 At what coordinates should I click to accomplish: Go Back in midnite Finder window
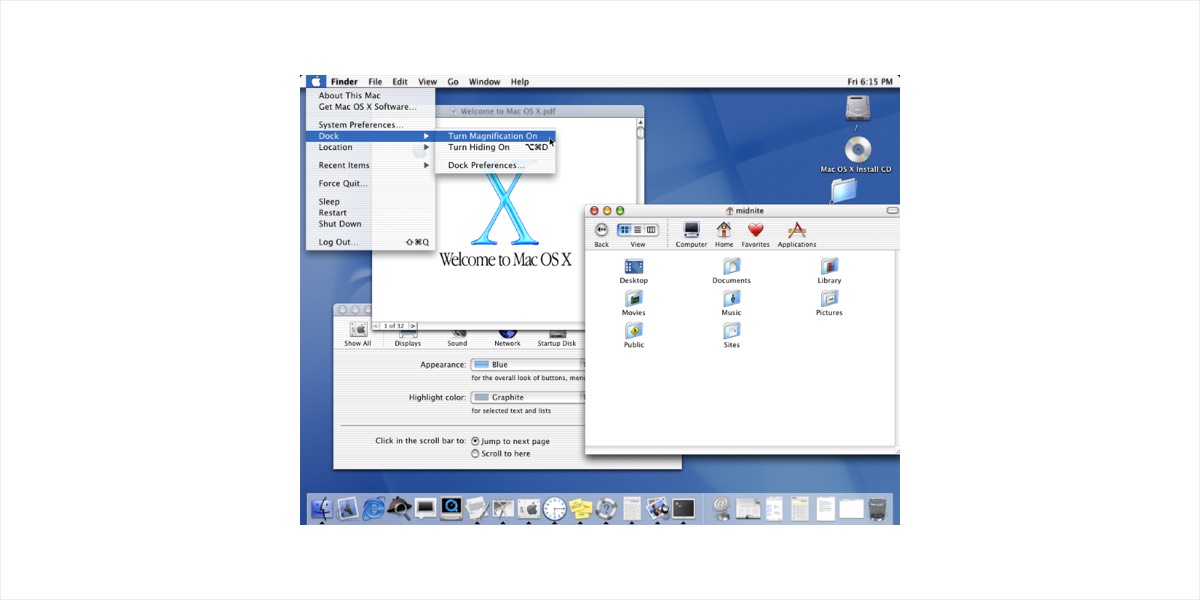(x=602, y=235)
